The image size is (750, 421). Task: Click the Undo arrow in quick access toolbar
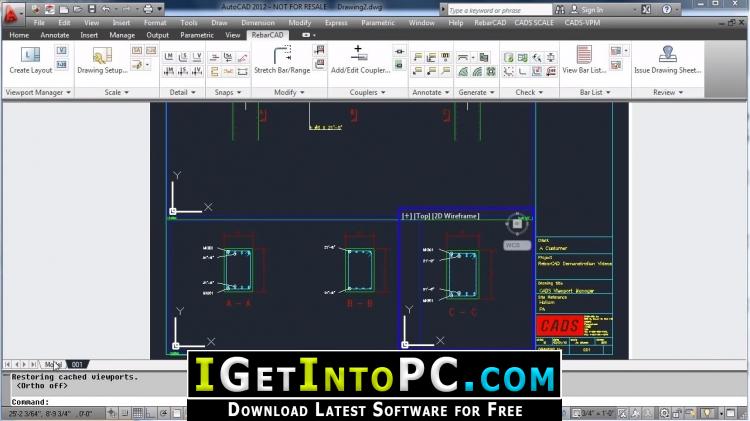coord(106,9)
